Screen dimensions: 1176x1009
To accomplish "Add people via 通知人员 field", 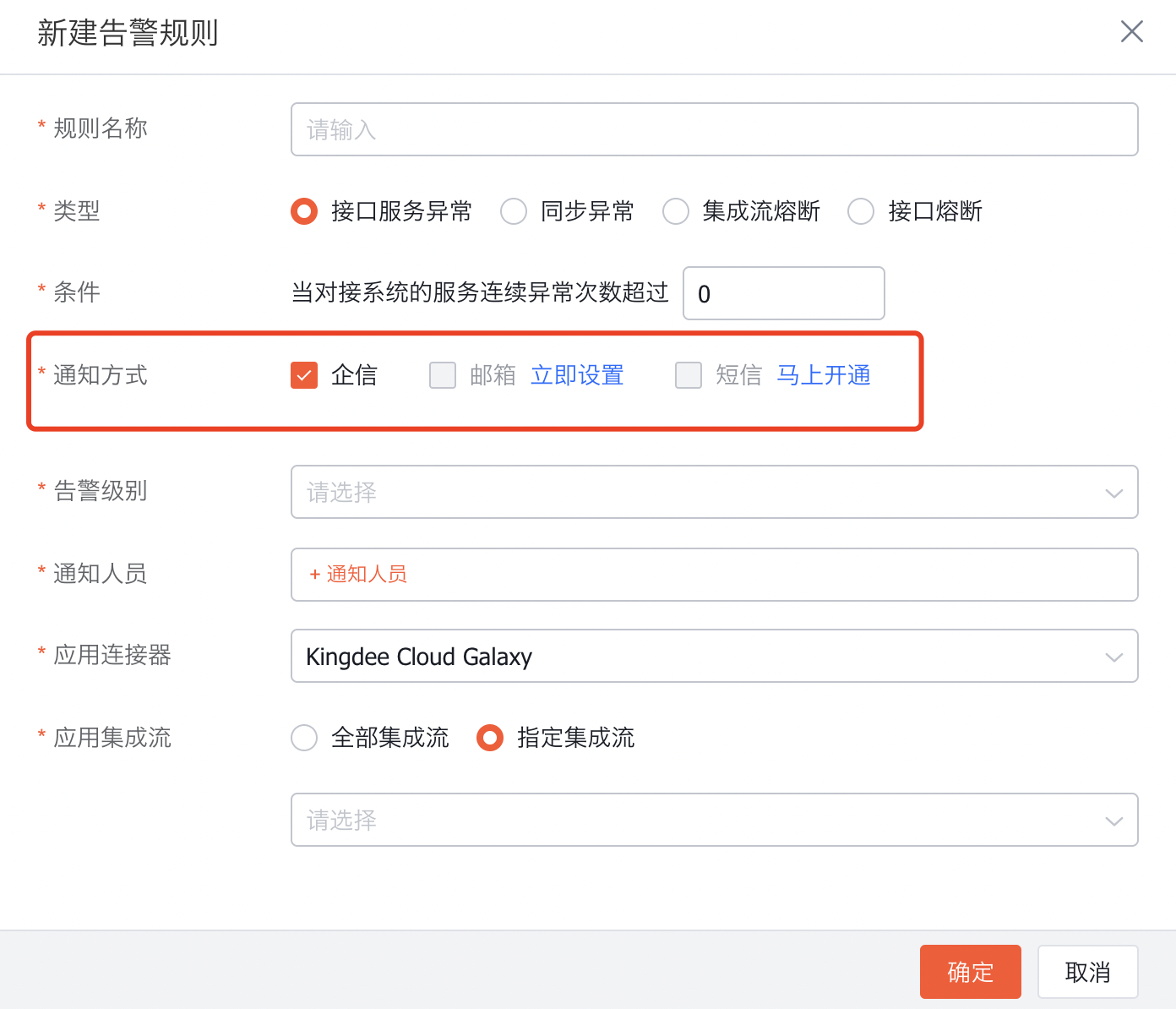I will [357, 574].
